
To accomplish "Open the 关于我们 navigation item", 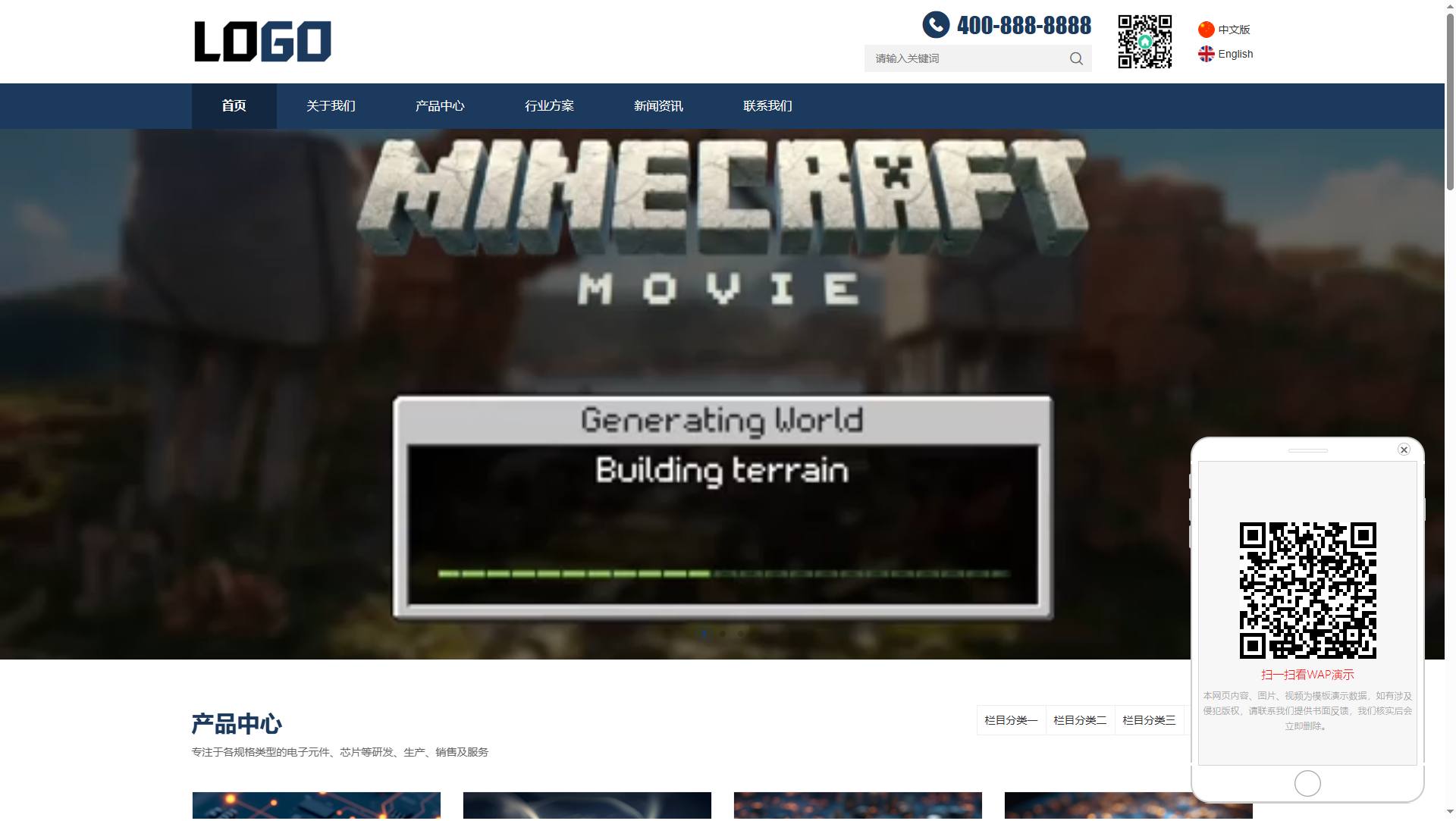I will 331,106.
